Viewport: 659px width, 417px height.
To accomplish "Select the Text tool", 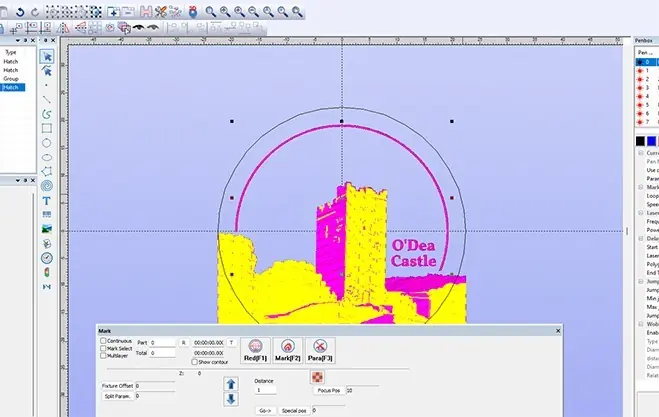I will [x=47, y=201].
